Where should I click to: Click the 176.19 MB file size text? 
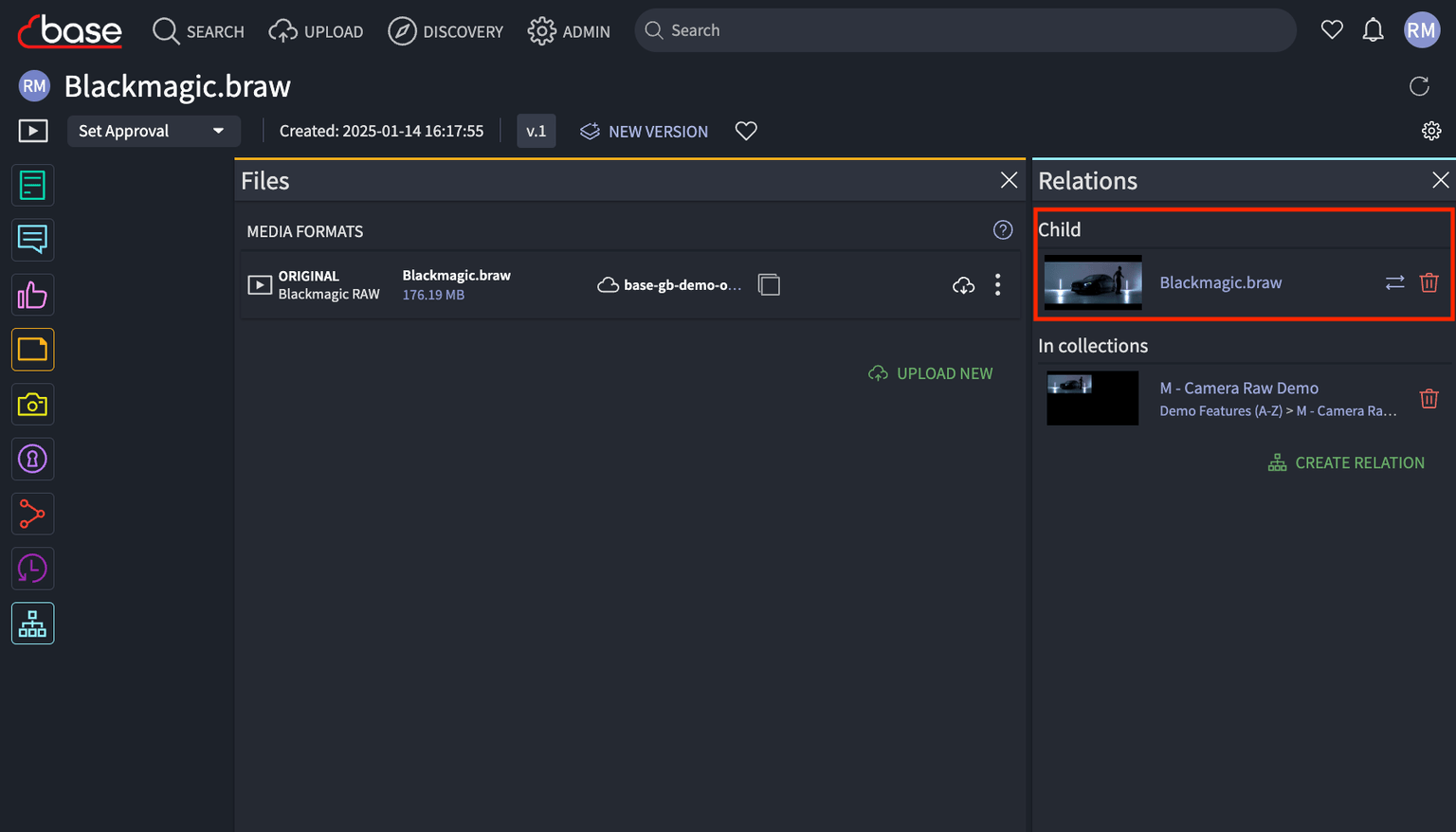click(433, 295)
